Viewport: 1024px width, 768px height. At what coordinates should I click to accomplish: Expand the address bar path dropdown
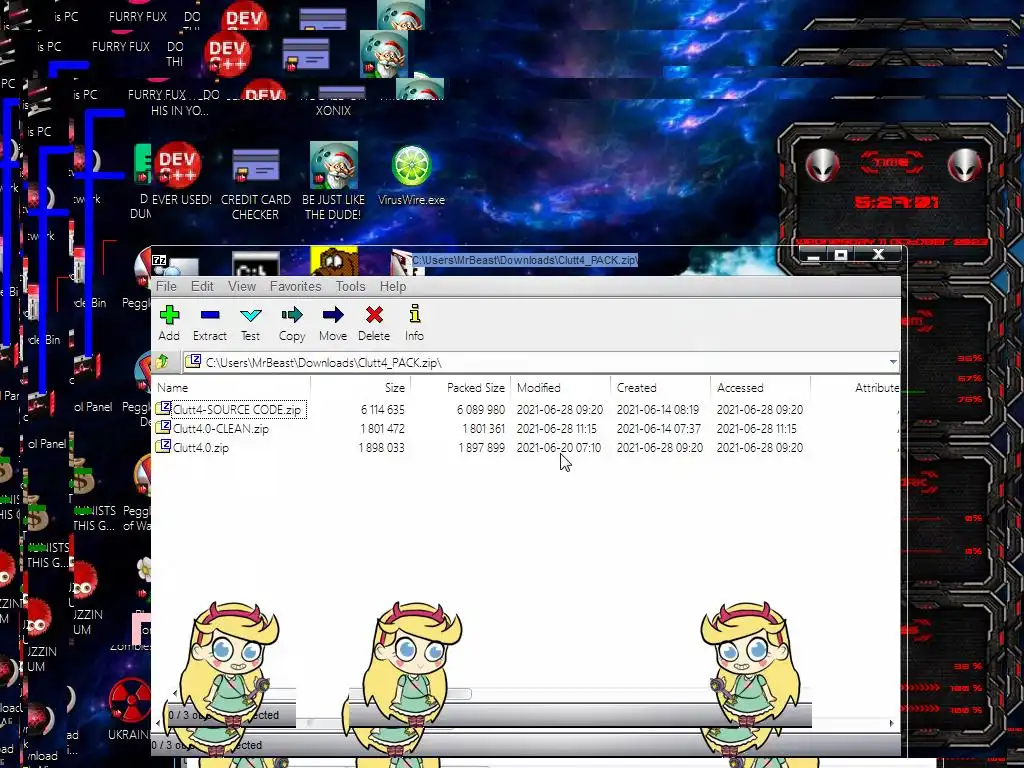click(892, 362)
